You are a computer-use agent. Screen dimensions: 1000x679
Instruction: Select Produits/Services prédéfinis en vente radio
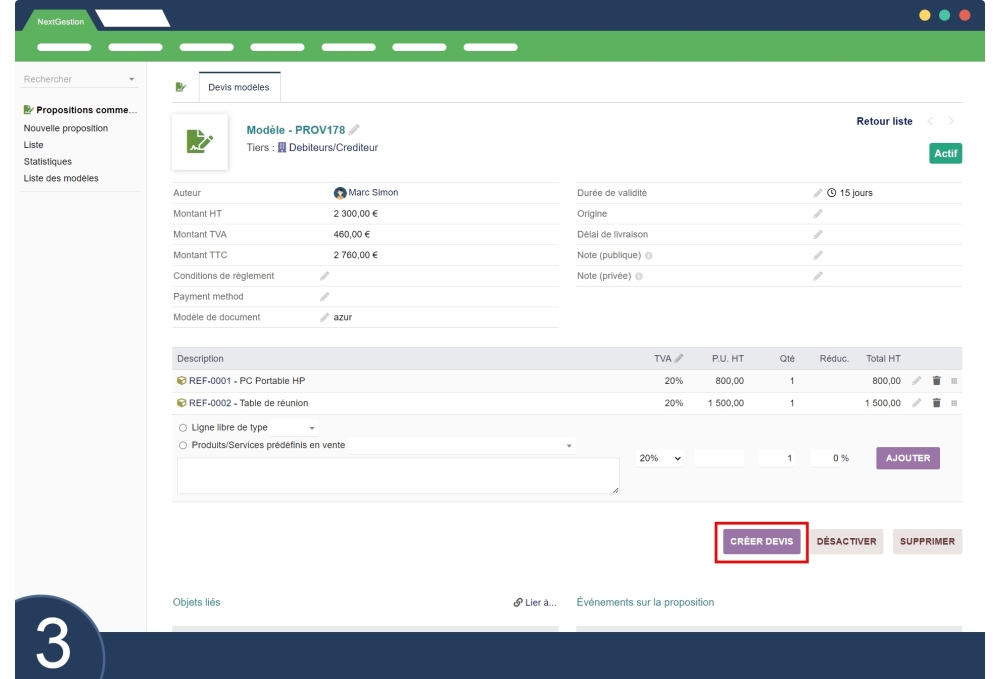coord(182,445)
